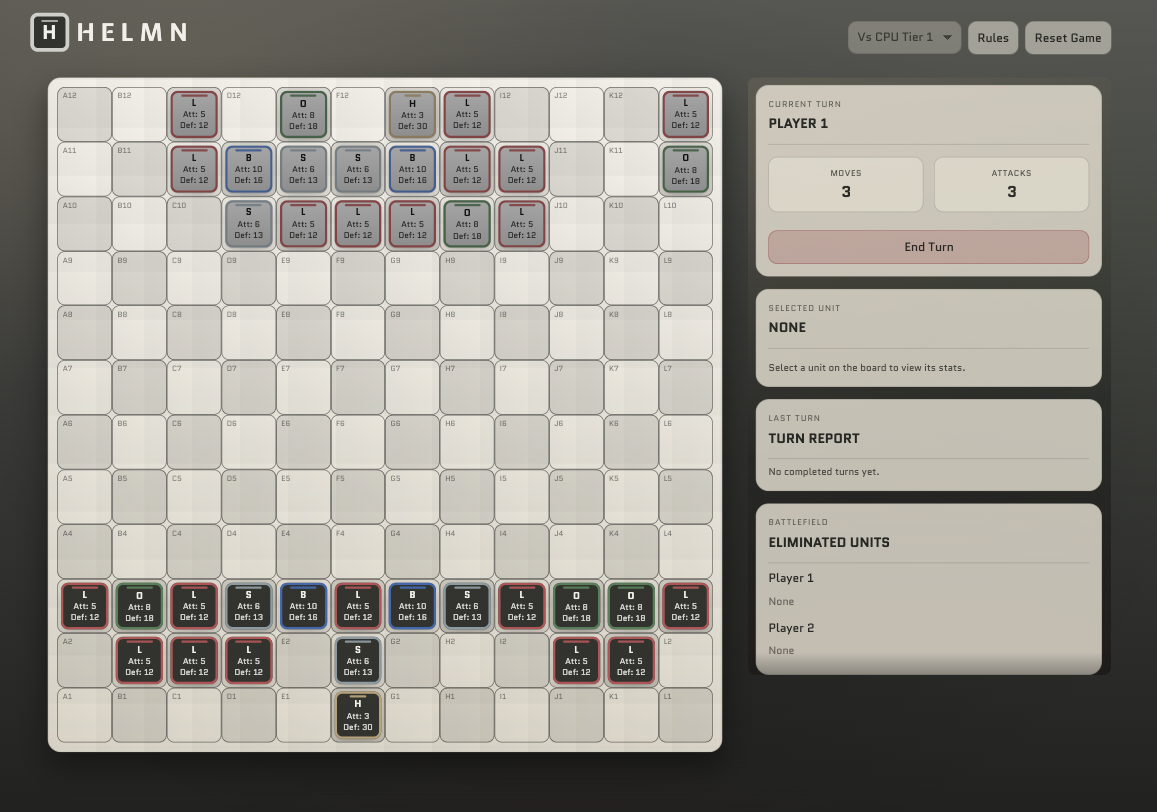The image size is (1157, 812).
Task: Select Player 1 L unit at L3
Action: (685, 606)
